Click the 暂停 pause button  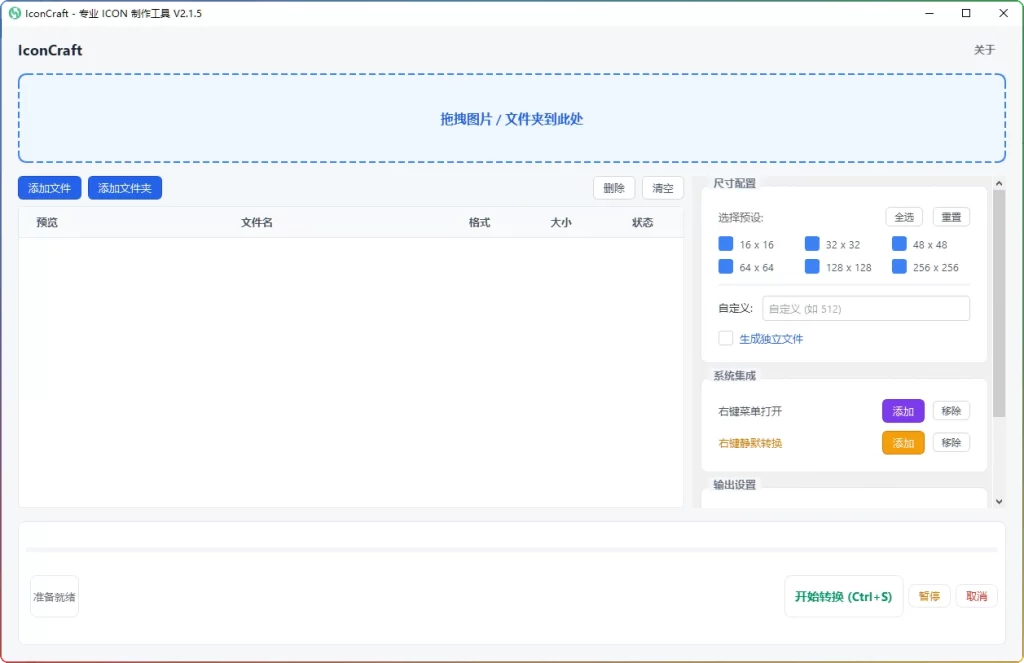[x=928, y=595]
